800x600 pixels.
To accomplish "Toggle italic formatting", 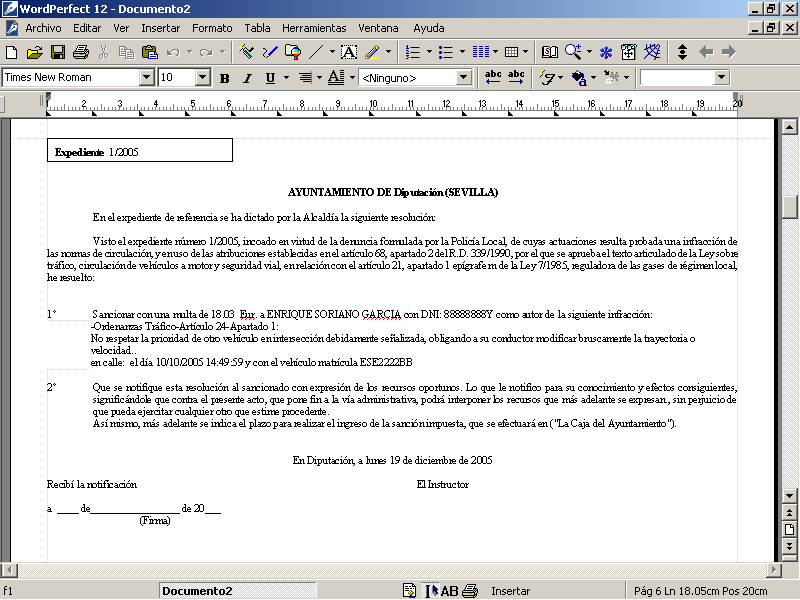I will click(x=246, y=77).
